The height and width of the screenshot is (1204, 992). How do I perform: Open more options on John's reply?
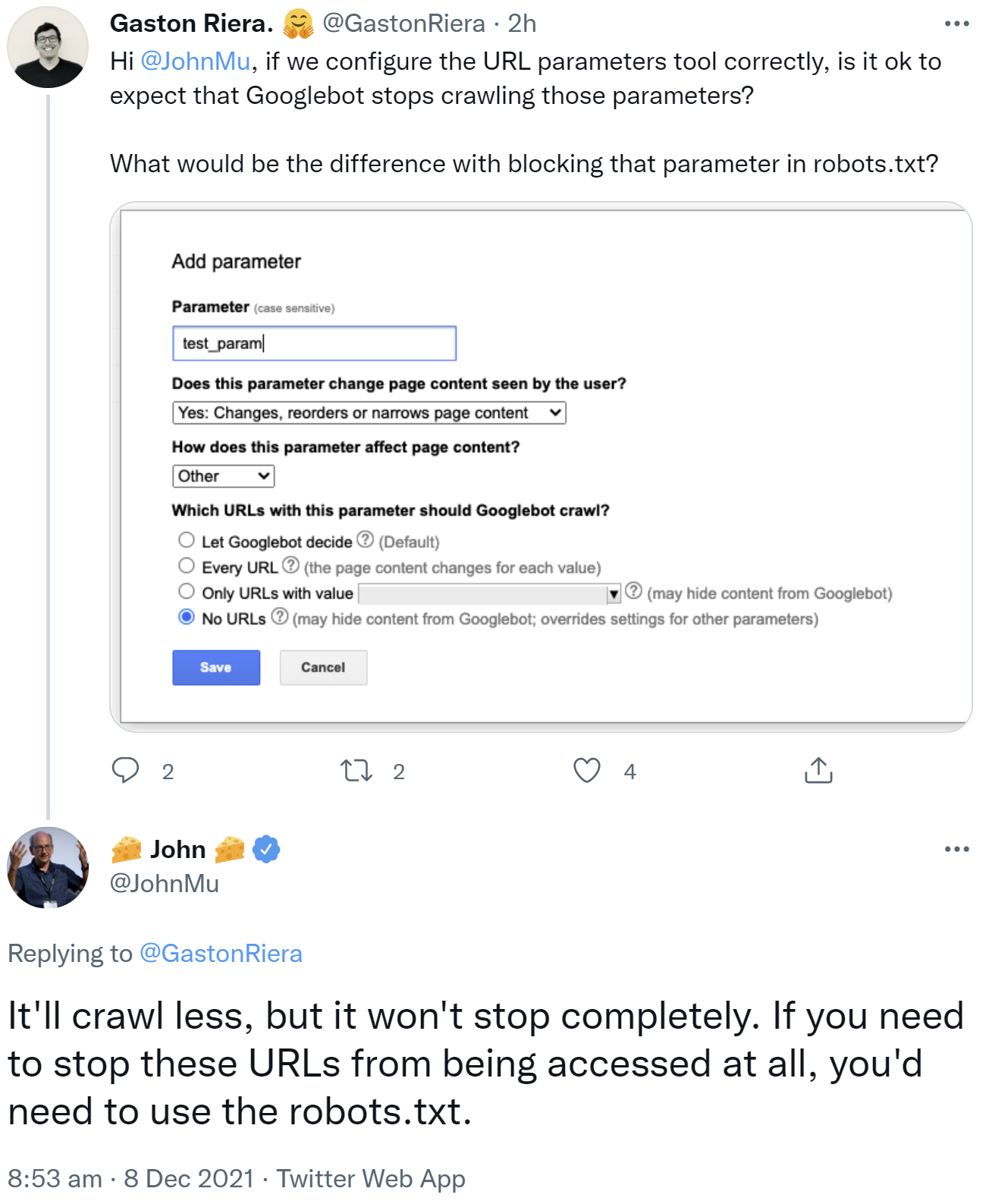pyautogui.click(x=956, y=850)
